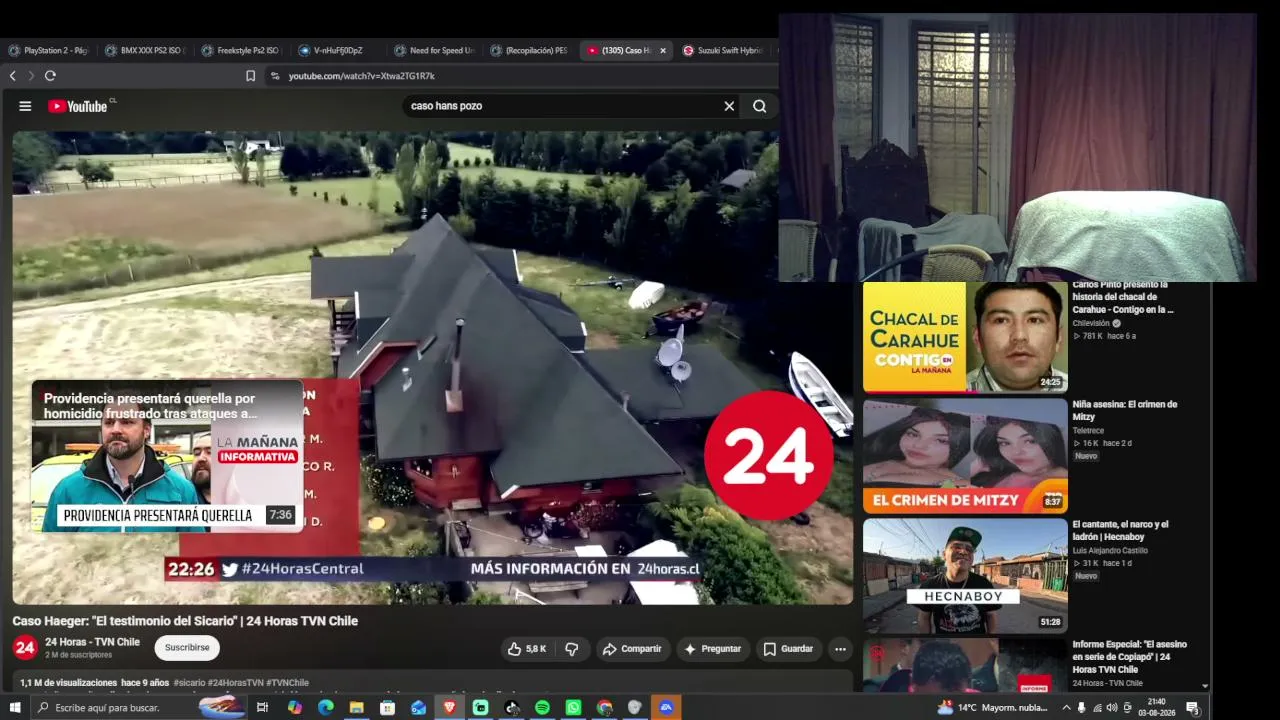Image resolution: width=1280 pixels, height=720 pixels.
Task: Click the #24HorasTVN hashtag
Action: 235,683
